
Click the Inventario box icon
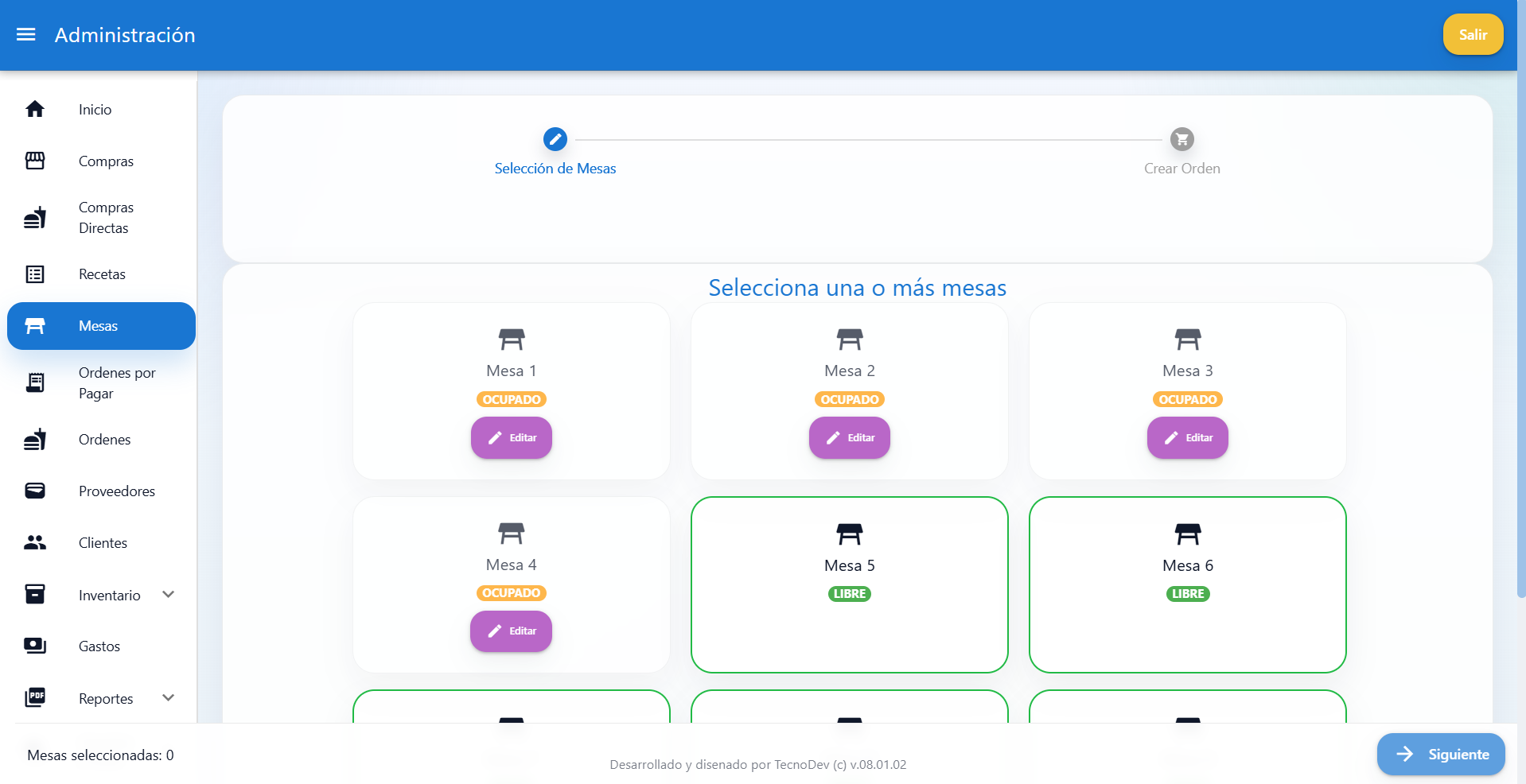(35, 594)
